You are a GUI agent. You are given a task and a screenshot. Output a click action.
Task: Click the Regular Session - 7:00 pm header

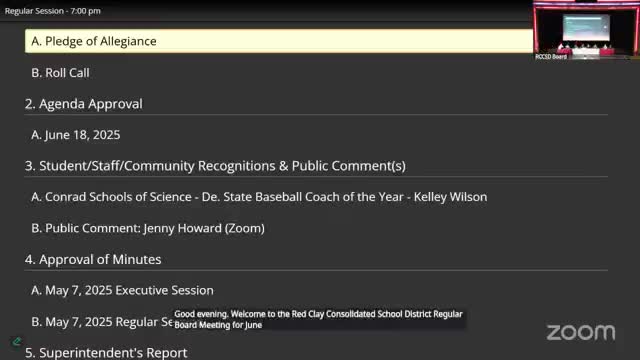(x=53, y=11)
